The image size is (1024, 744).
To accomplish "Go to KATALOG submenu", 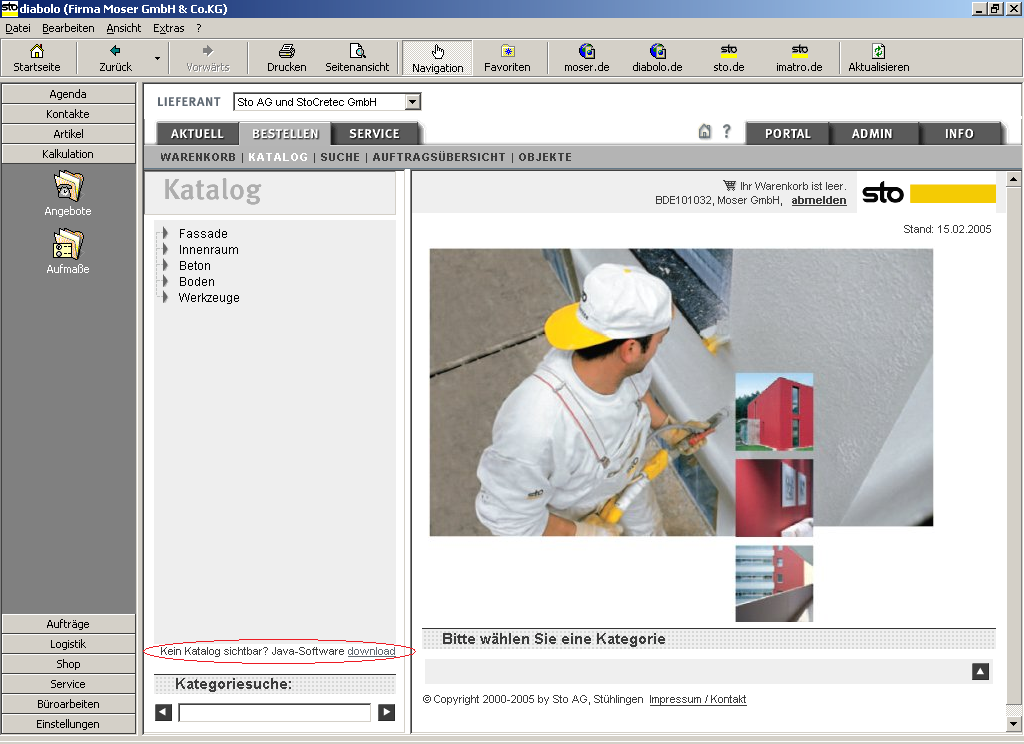I will 278,157.
